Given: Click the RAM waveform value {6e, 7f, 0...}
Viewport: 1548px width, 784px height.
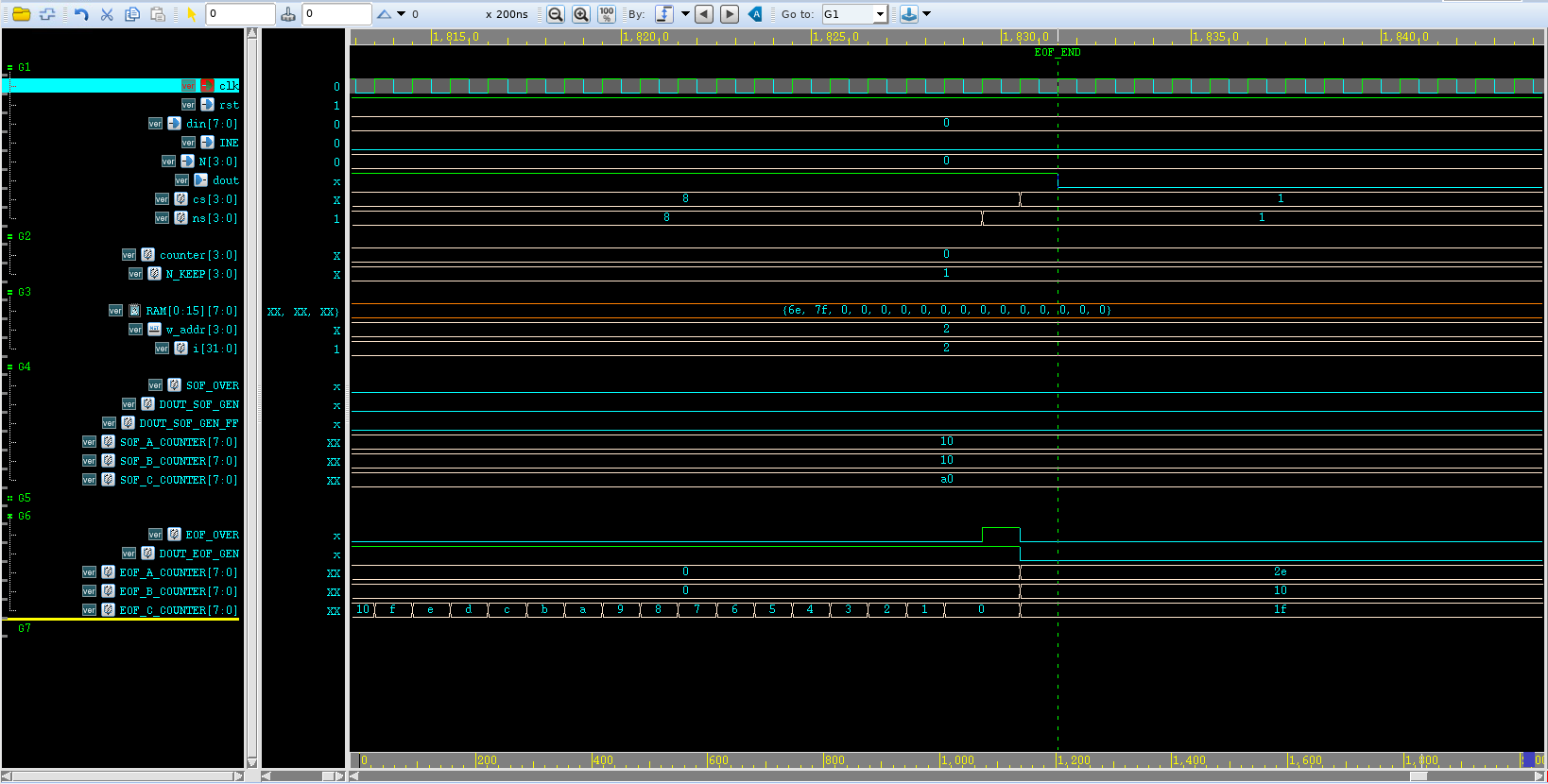Looking at the screenshot, I should [x=947, y=310].
